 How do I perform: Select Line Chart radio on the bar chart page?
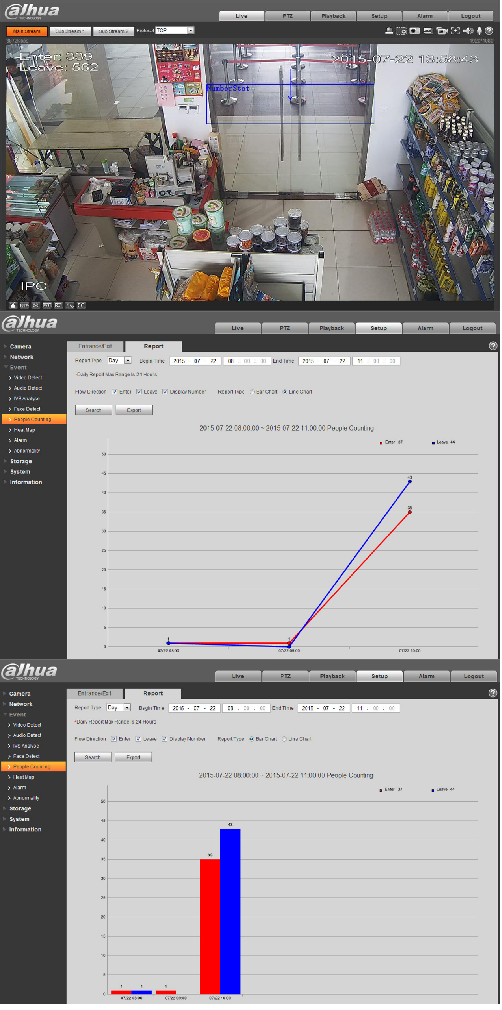tap(284, 738)
